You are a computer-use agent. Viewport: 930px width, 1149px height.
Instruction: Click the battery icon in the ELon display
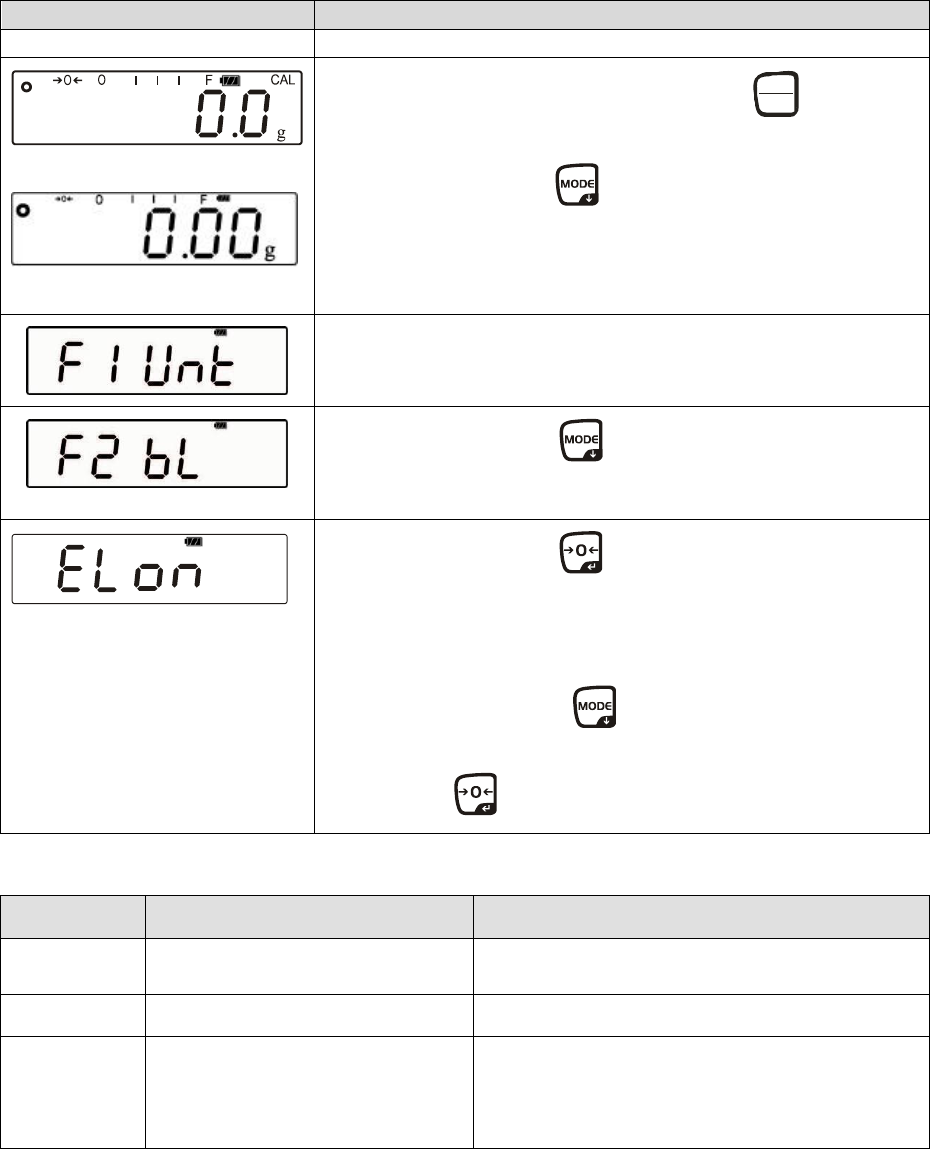[194, 542]
